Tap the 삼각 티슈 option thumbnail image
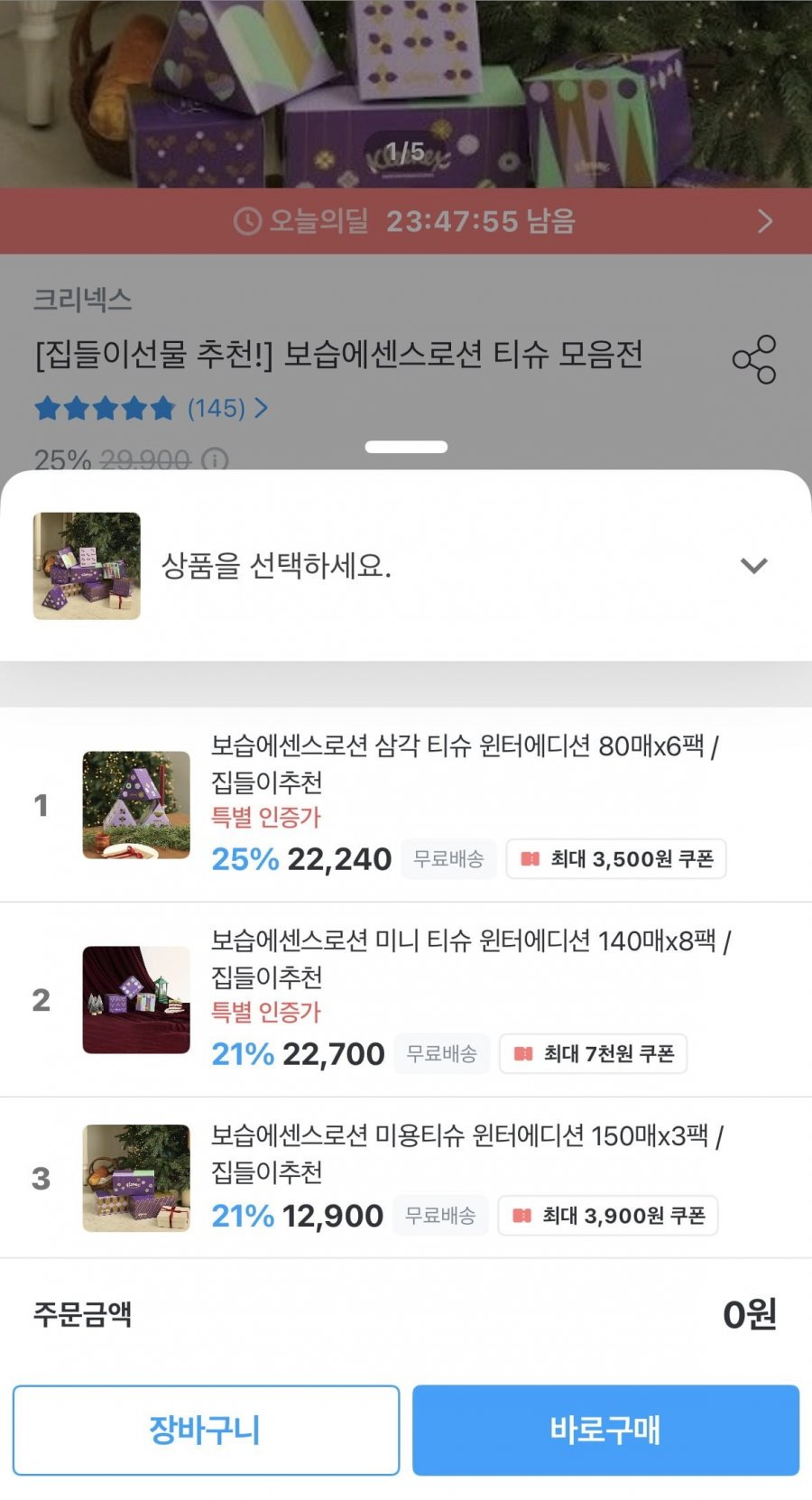 pos(136,805)
